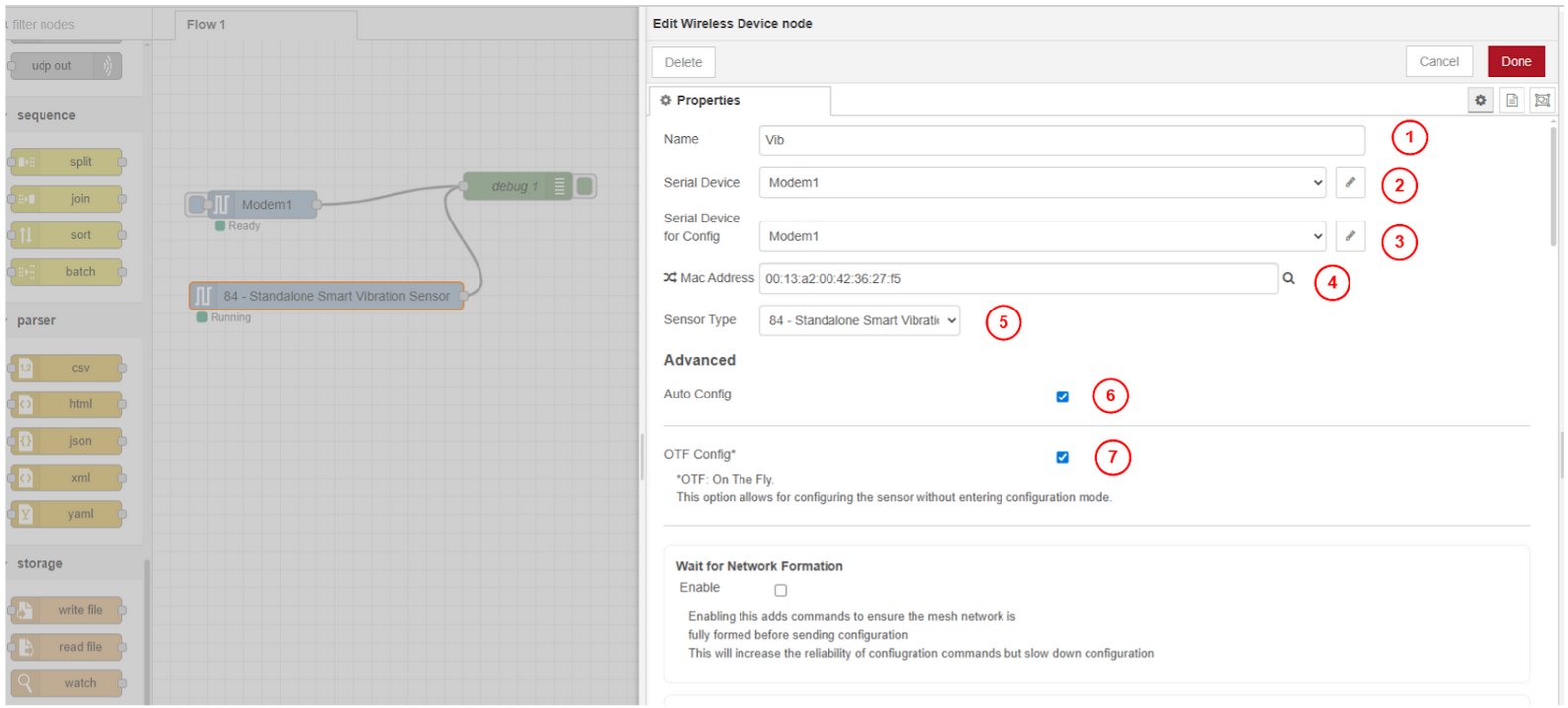Click the Modem1 node inject button
1568x708 pixels.
[197, 205]
